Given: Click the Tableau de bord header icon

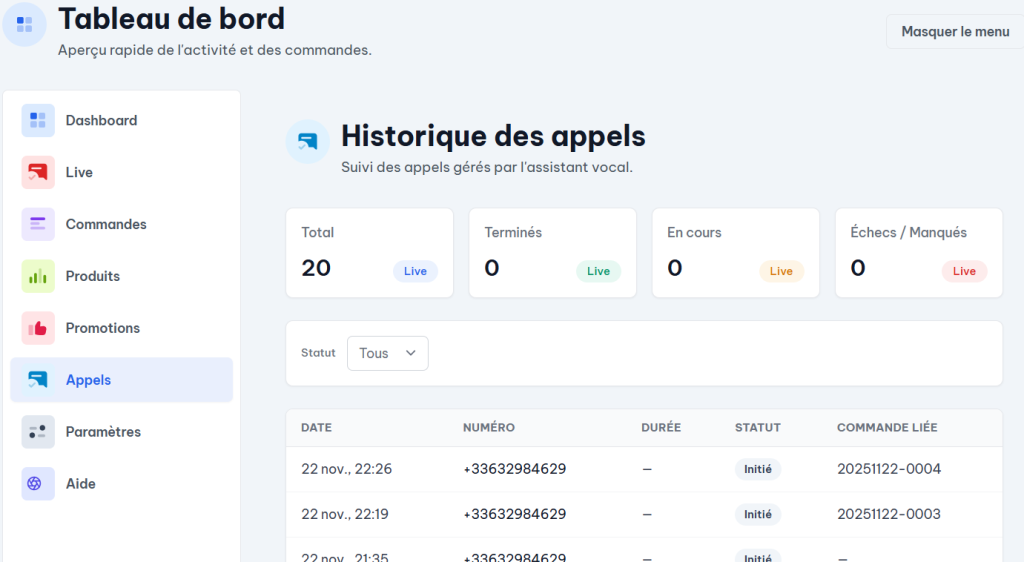Looking at the screenshot, I should tap(24, 24).
